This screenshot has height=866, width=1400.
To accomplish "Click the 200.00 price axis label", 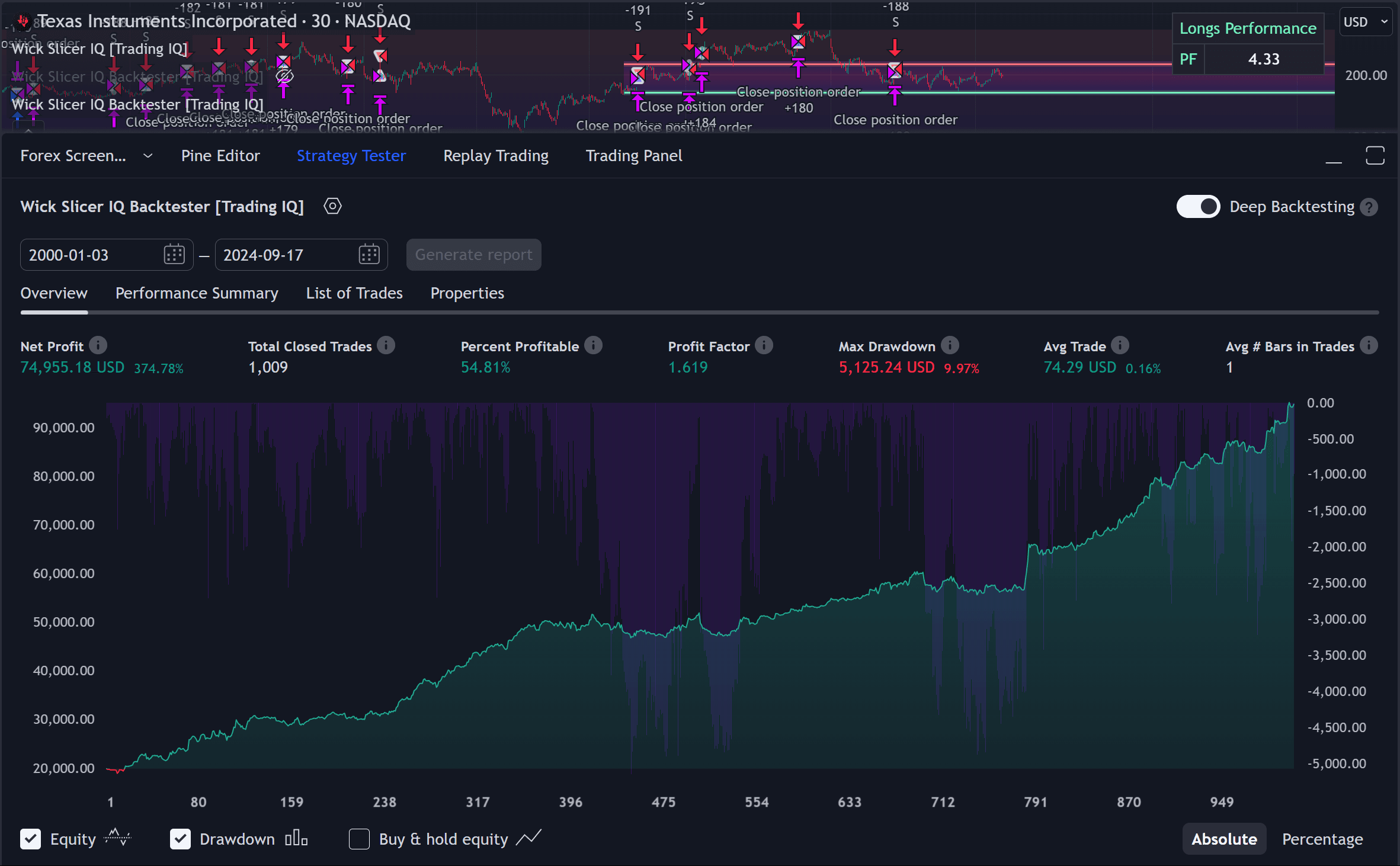I will pyautogui.click(x=1366, y=75).
